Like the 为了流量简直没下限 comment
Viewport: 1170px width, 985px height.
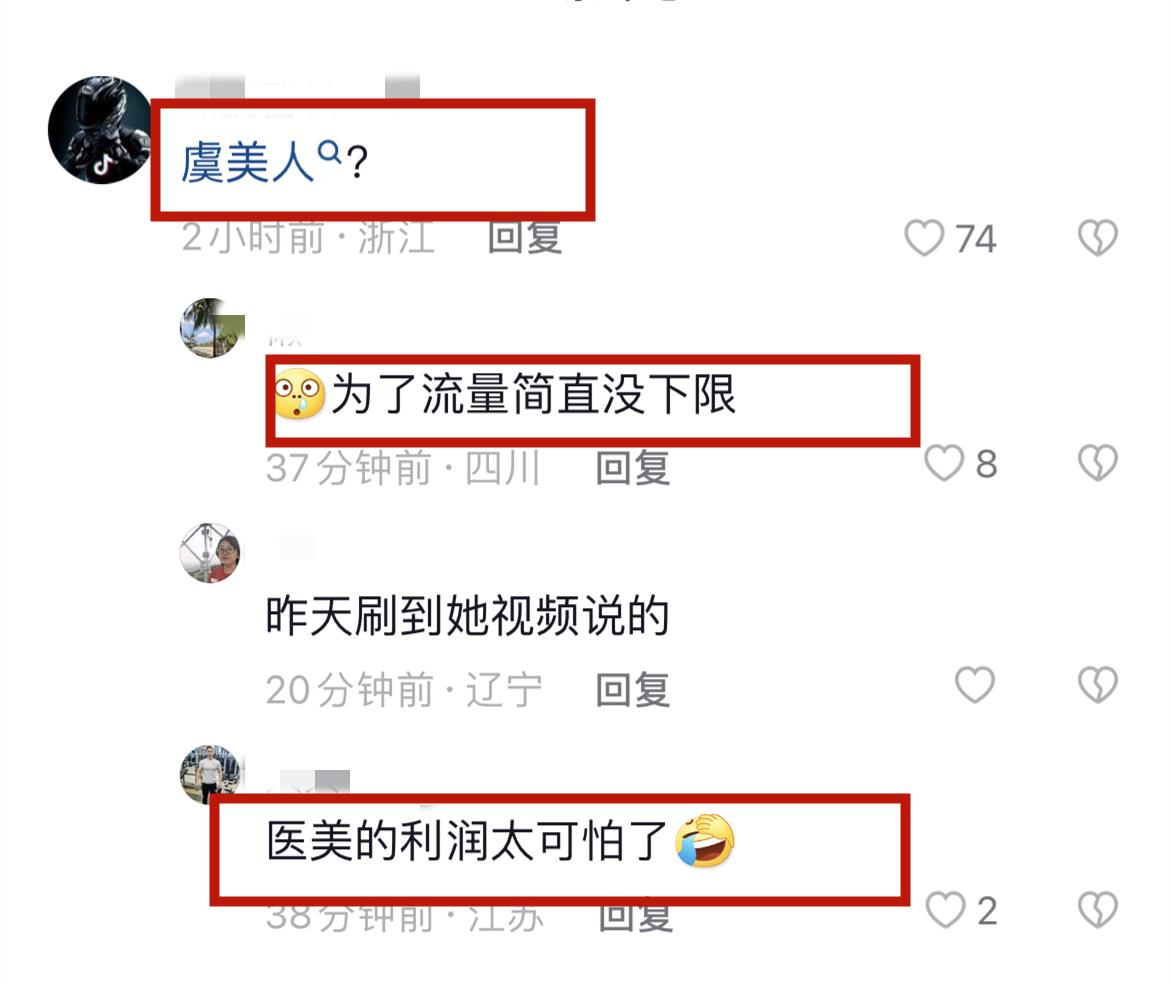tap(944, 463)
